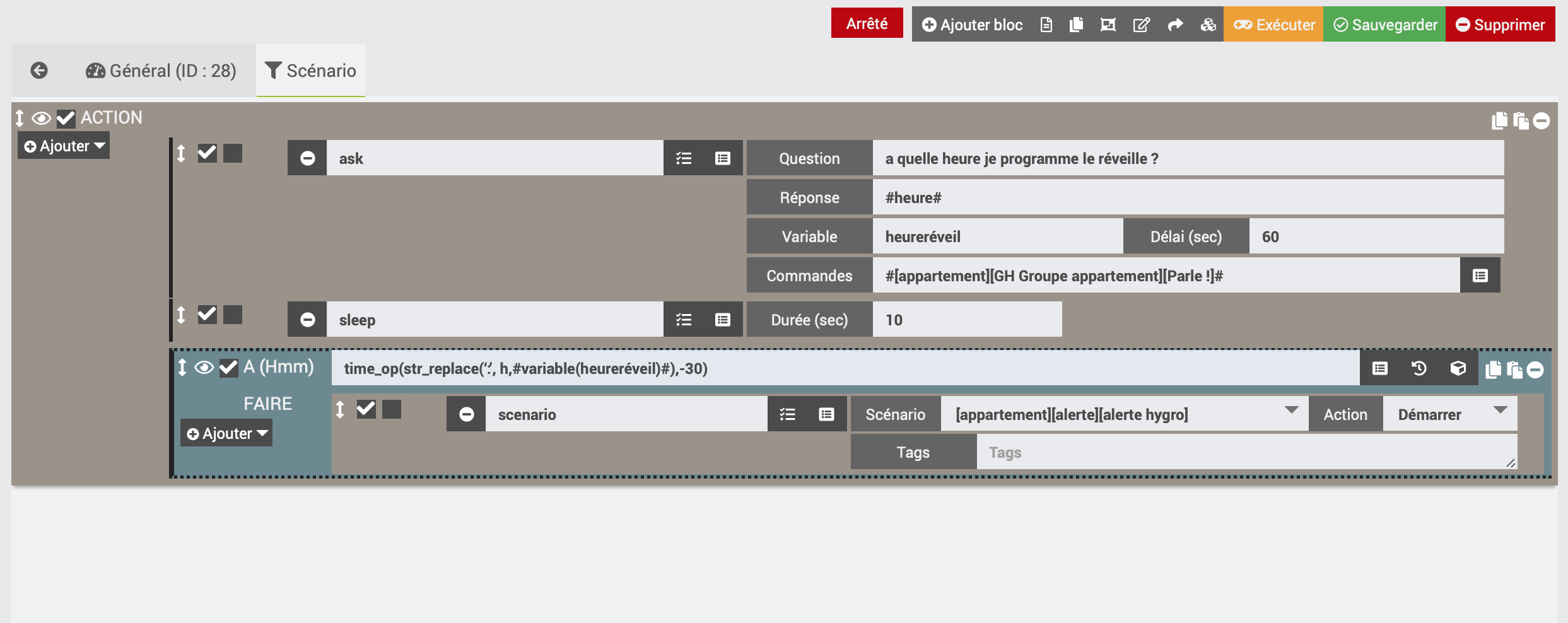Toggle the scenario action enabled checkbox
Screen dimensions: 1568x623
[366, 409]
